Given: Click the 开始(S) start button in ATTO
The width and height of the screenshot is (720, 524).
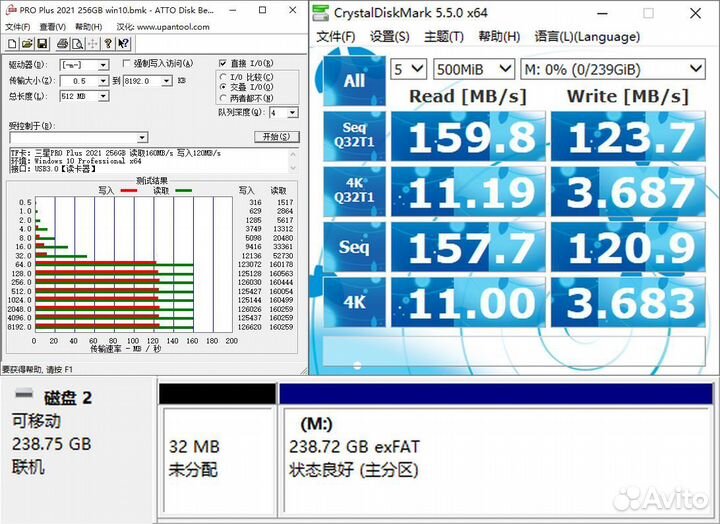Looking at the screenshot, I should point(276,136).
